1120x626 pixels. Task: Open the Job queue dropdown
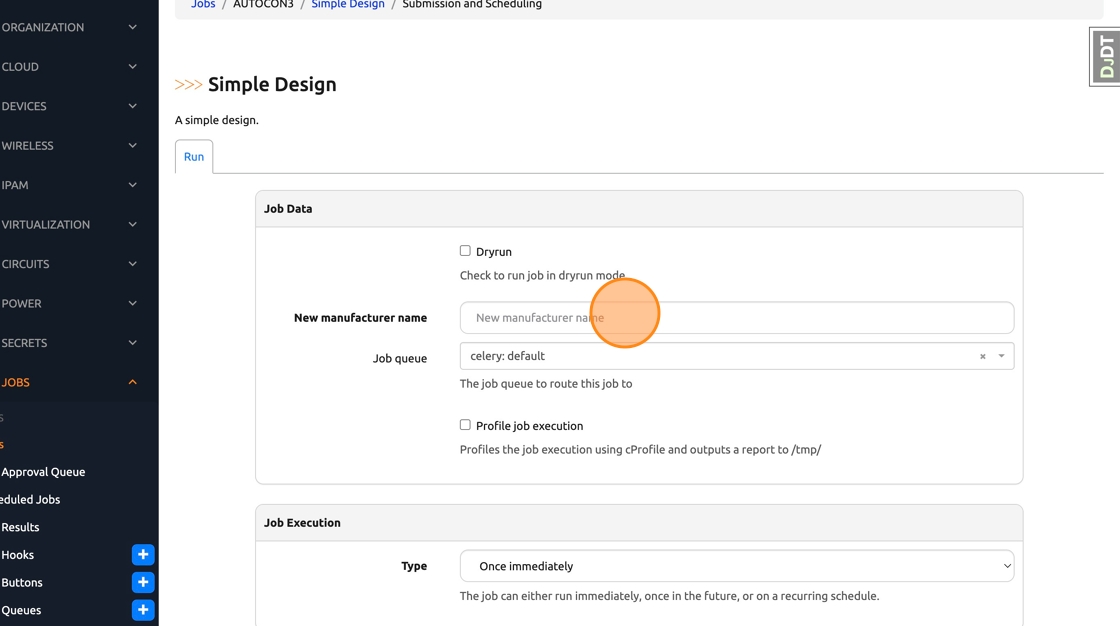(x=1001, y=356)
